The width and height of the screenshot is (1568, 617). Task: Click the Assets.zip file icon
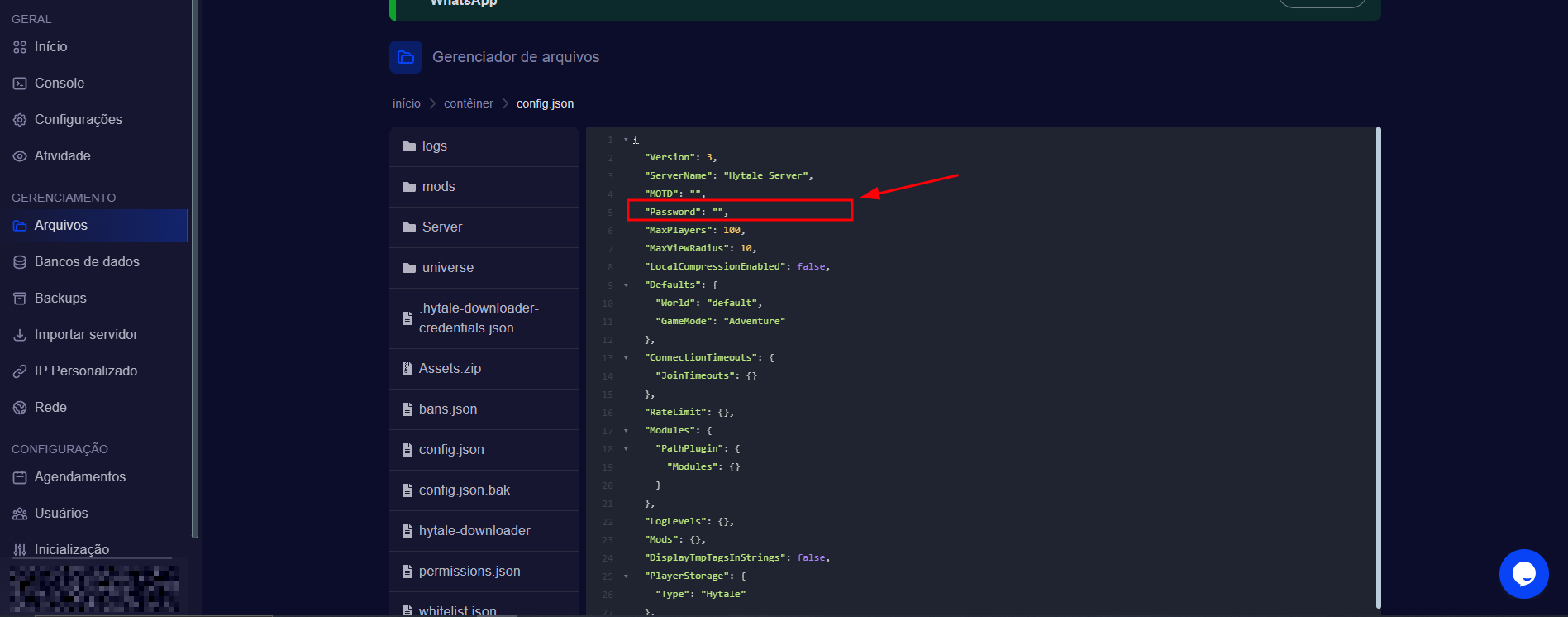[x=407, y=369]
